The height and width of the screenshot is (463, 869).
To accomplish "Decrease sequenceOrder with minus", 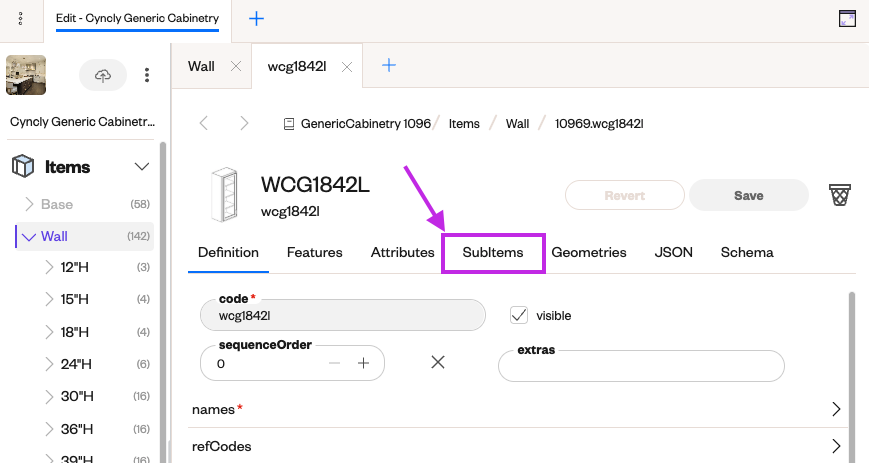I will 334,364.
